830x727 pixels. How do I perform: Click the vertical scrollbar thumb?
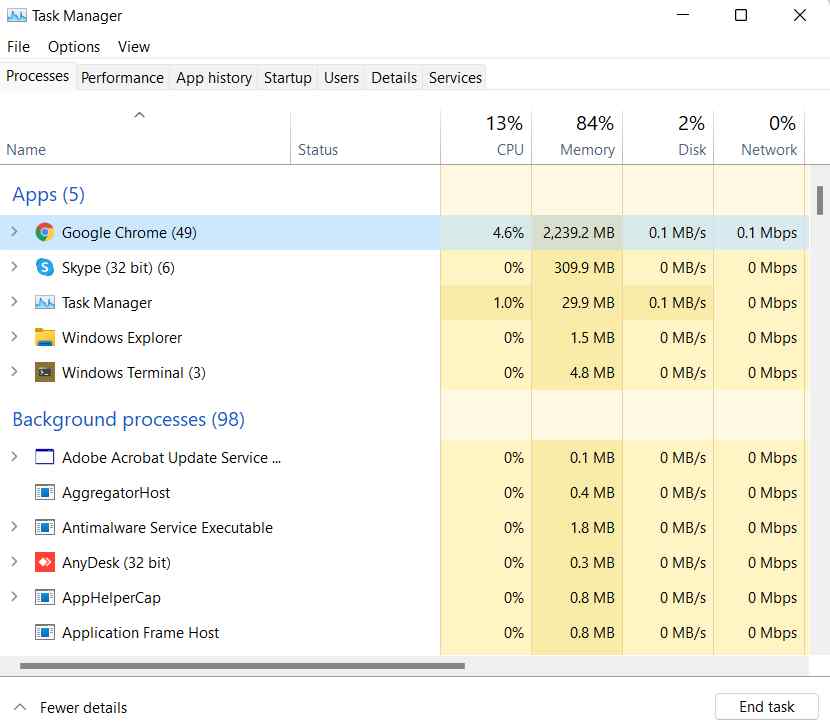(820, 200)
